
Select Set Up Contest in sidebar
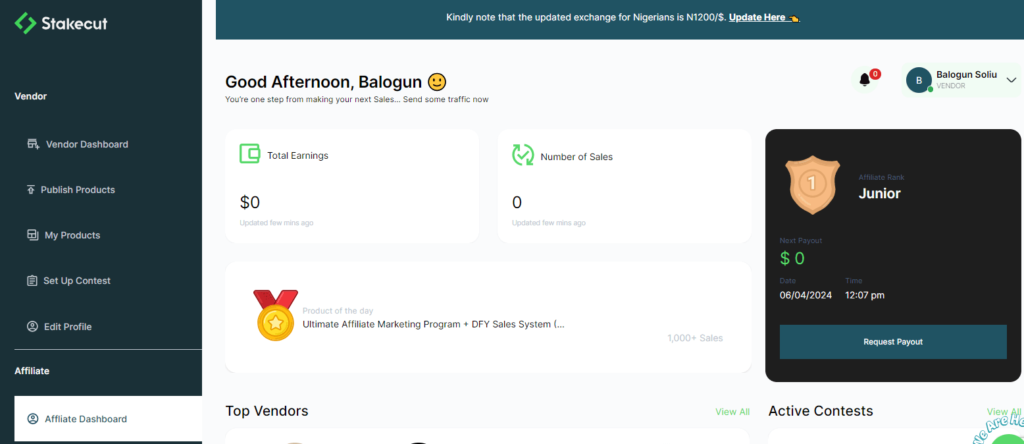click(76, 281)
